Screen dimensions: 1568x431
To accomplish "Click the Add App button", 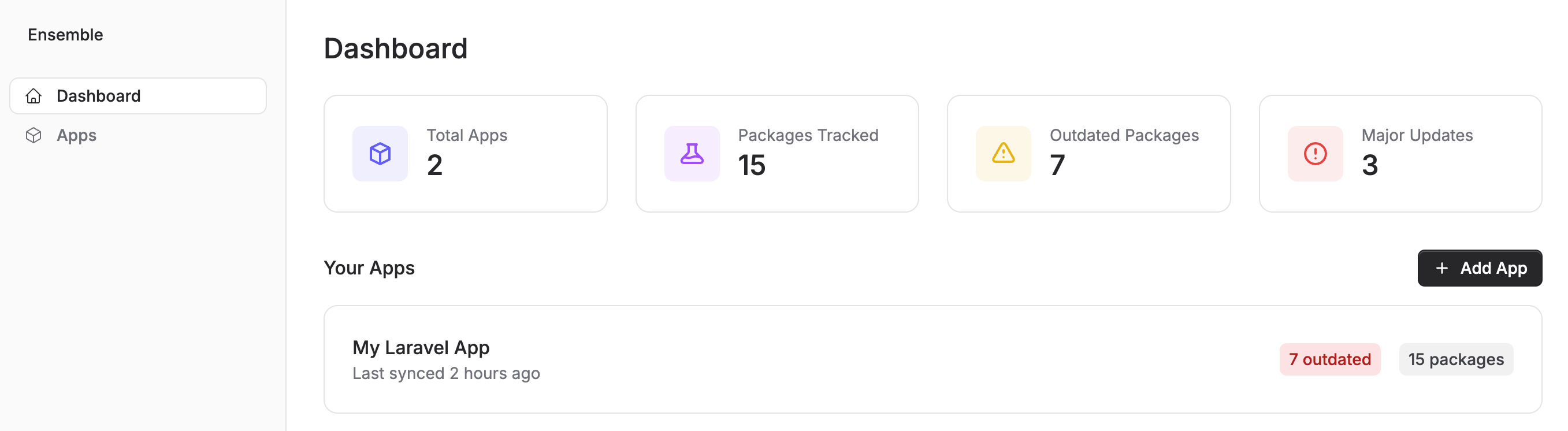I will pyautogui.click(x=1480, y=268).
